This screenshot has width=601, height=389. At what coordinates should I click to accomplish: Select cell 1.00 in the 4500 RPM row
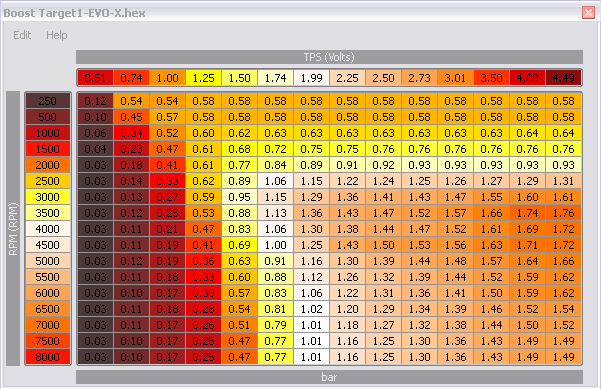coord(276,245)
